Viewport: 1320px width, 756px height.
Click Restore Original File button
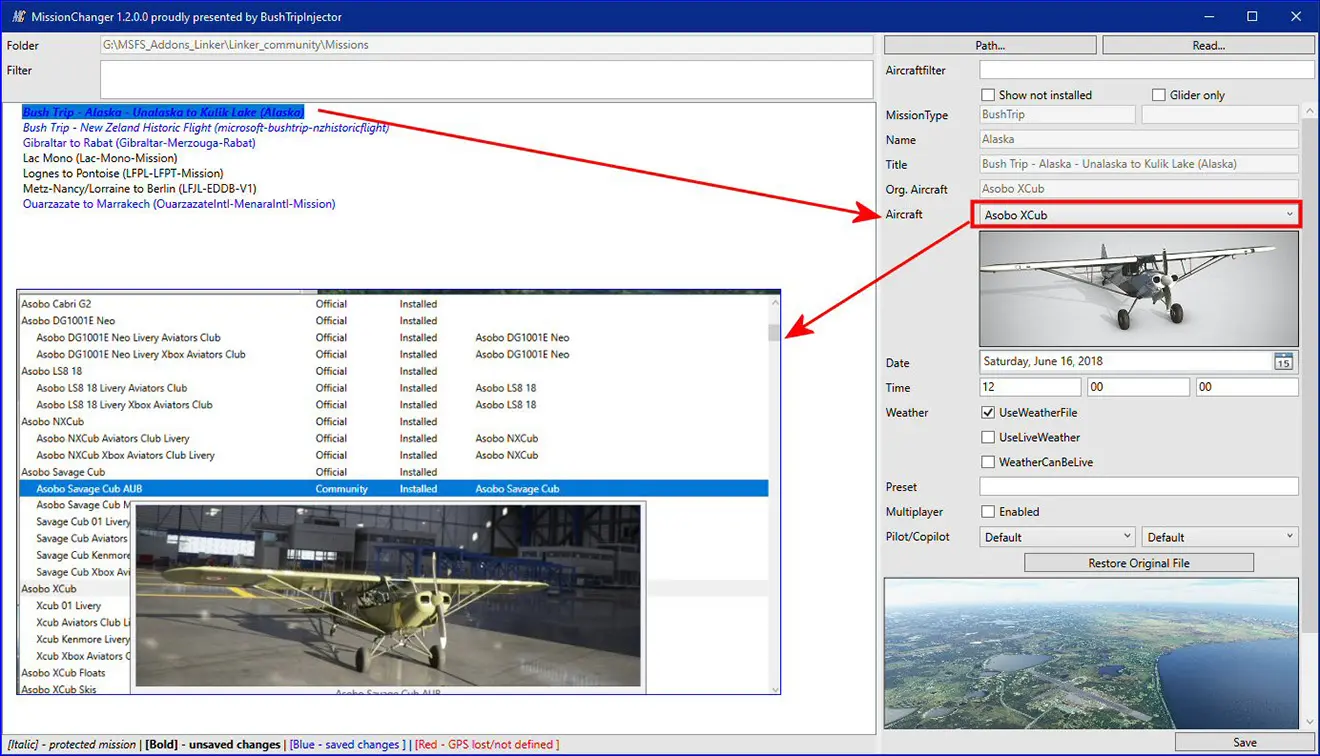[x=1139, y=563]
